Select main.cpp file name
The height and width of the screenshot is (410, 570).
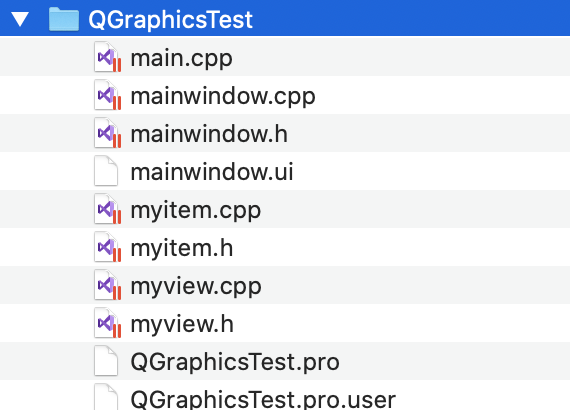(x=181, y=58)
